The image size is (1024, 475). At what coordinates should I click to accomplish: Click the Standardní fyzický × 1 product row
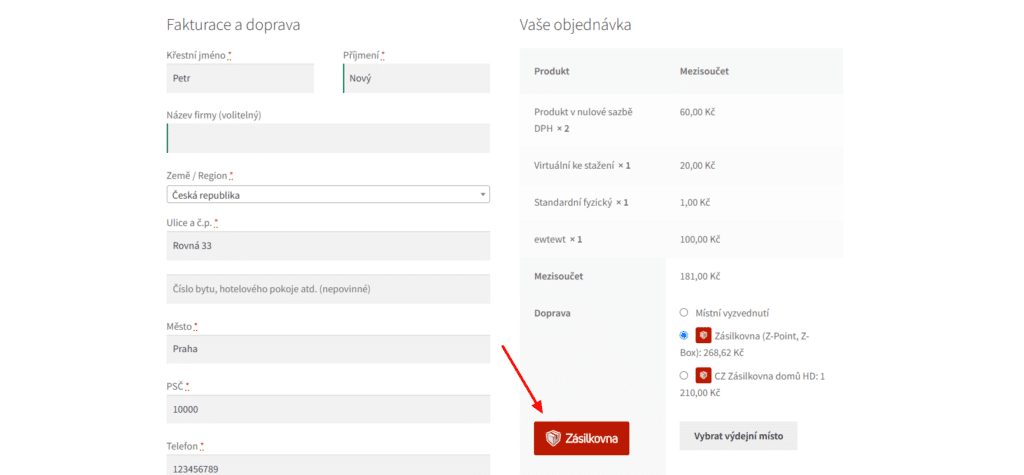click(681, 203)
